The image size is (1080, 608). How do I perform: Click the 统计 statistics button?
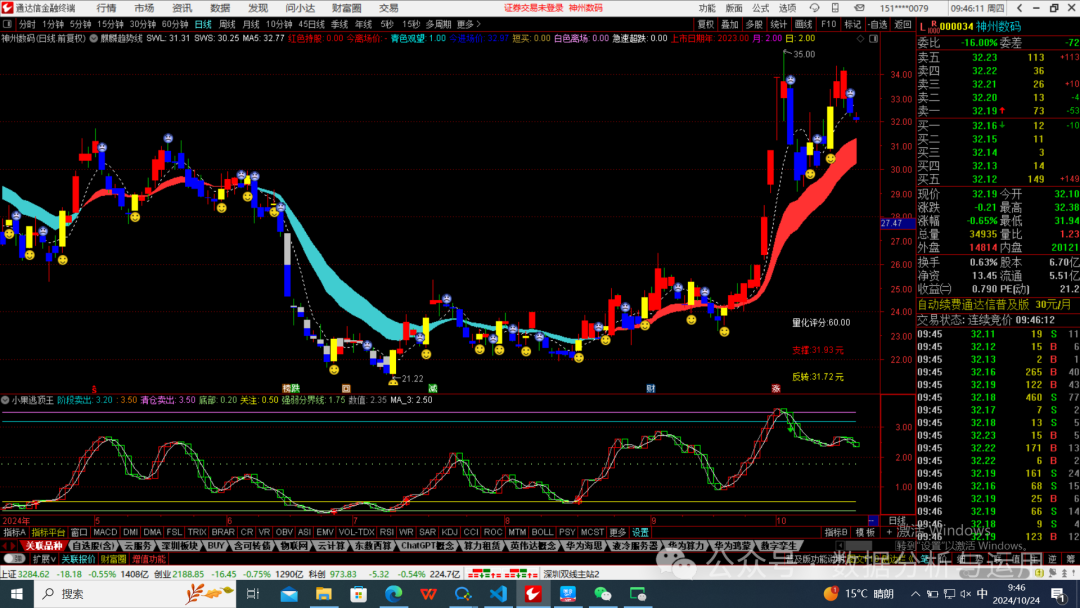point(779,24)
